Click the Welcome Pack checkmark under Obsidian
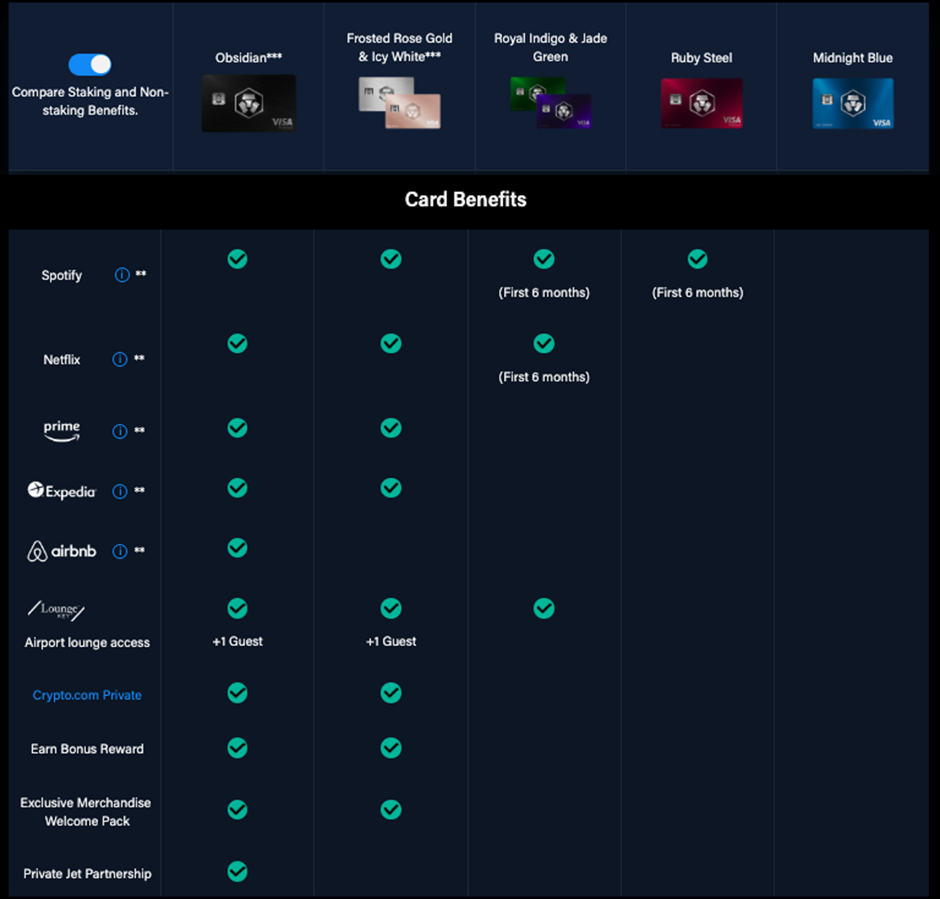 click(237, 810)
